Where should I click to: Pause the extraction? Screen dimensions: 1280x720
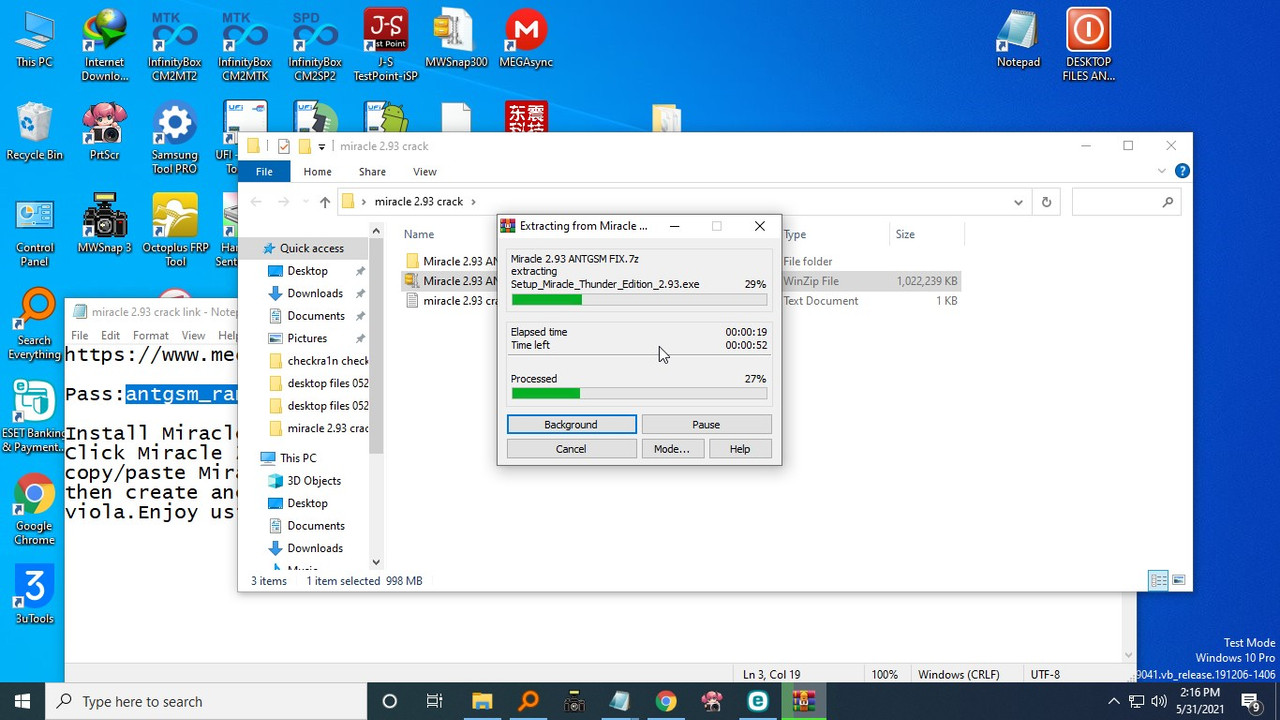click(x=706, y=425)
